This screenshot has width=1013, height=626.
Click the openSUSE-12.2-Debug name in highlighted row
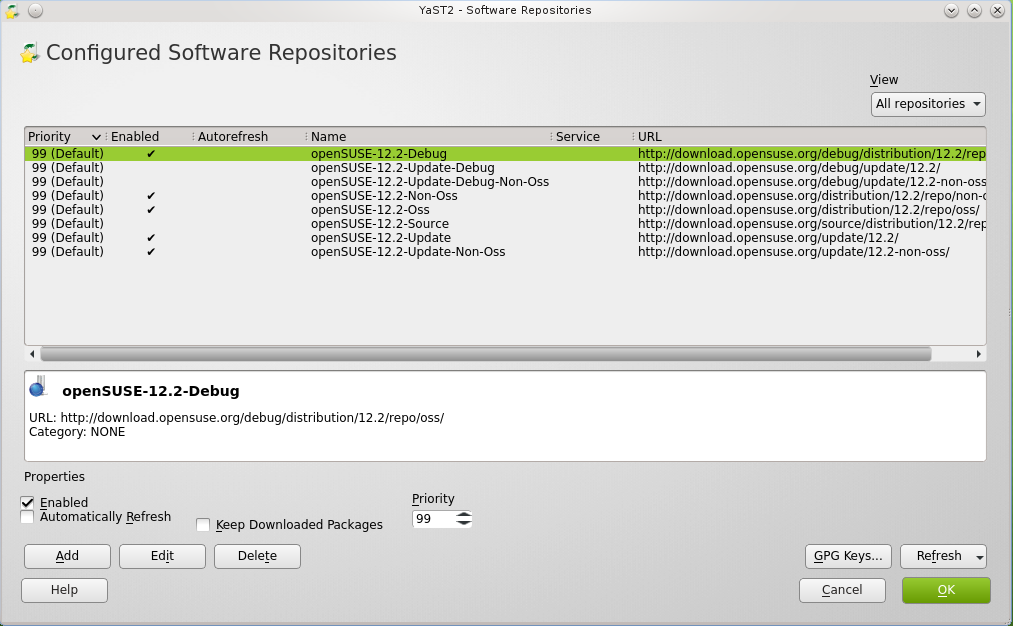[x=379, y=154]
